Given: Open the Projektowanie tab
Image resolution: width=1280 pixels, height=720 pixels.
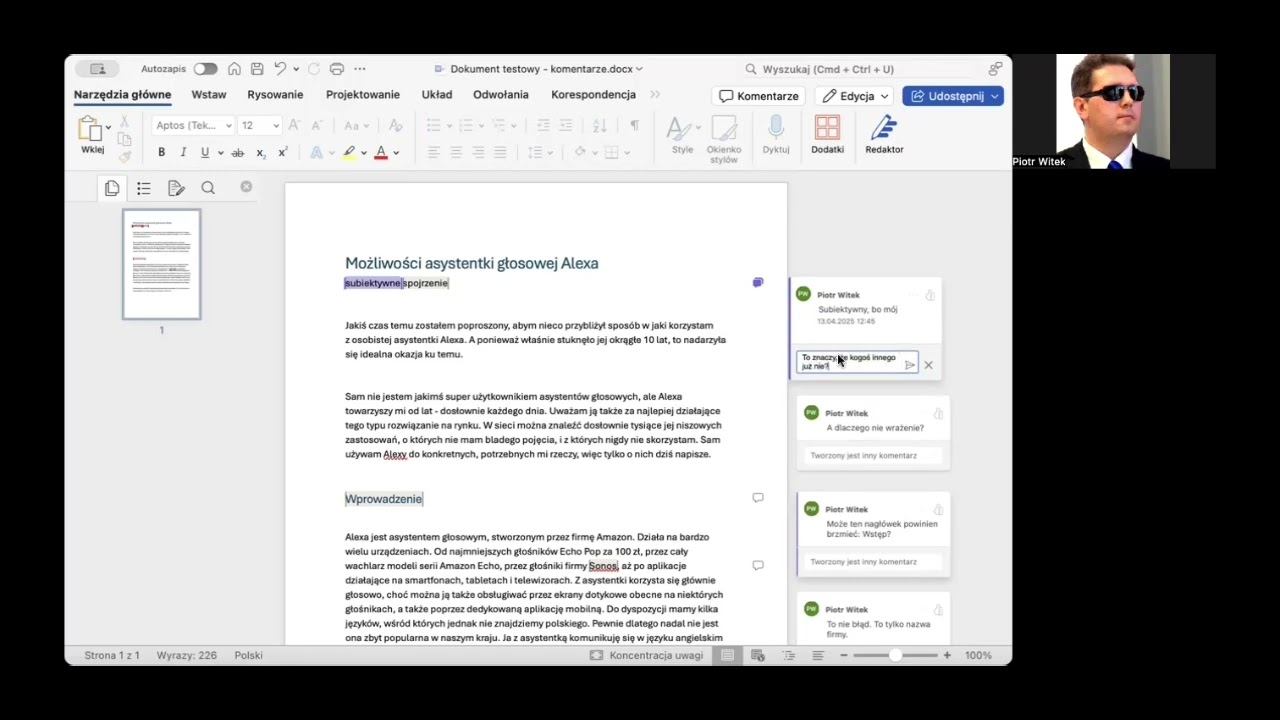Looking at the screenshot, I should pyautogui.click(x=362, y=94).
